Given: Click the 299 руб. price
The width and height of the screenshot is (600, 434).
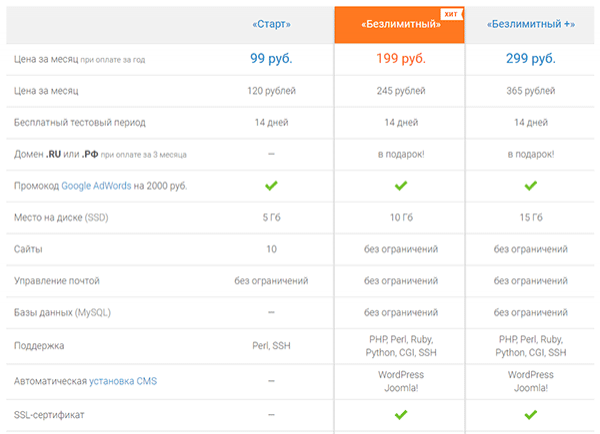Looking at the screenshot, I should point(531,59).
